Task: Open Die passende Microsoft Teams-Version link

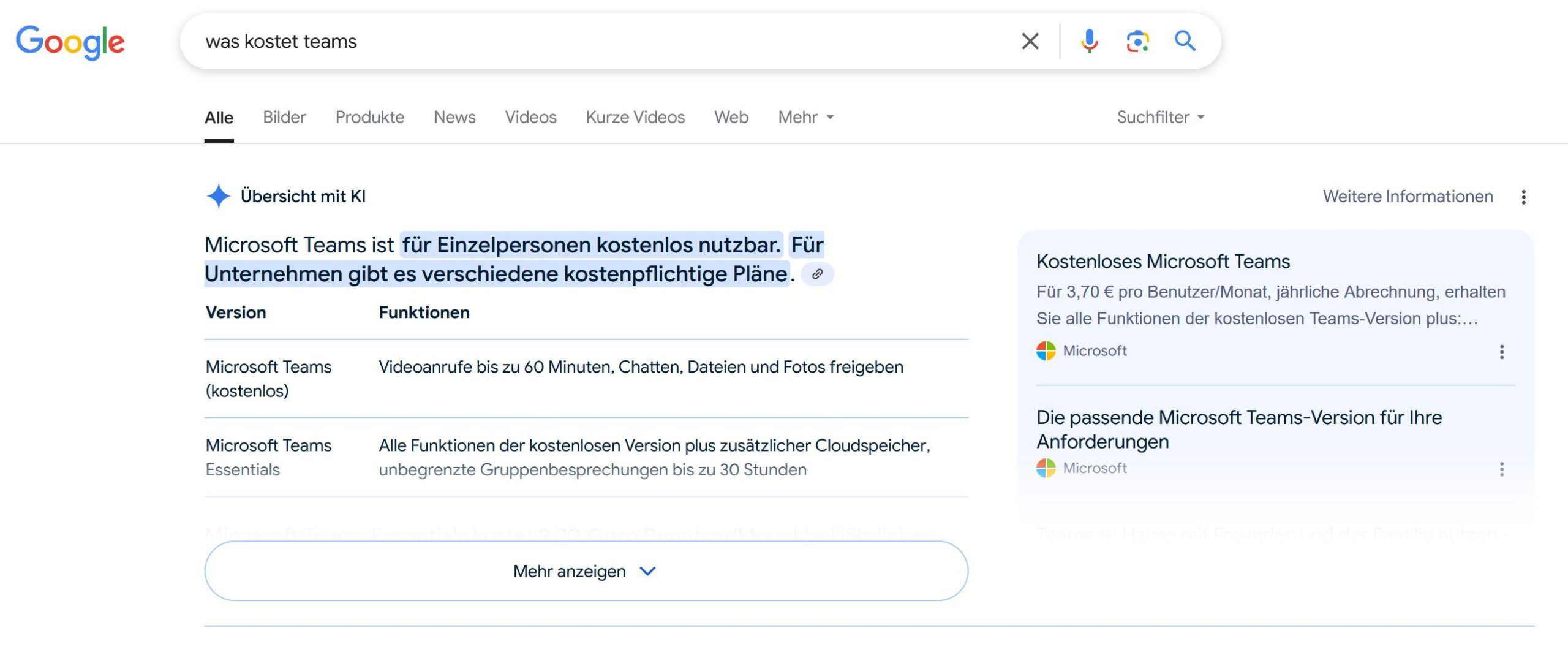Action: [1239, 429]
